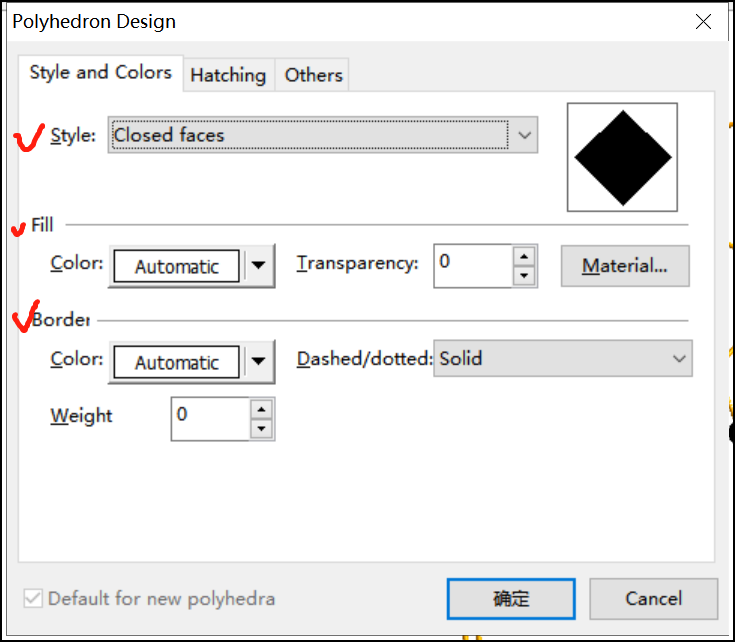Viewport: 736px width, 643px height.
Task: Switch to the Hatching tab
Action: click(x=228, y=75)
